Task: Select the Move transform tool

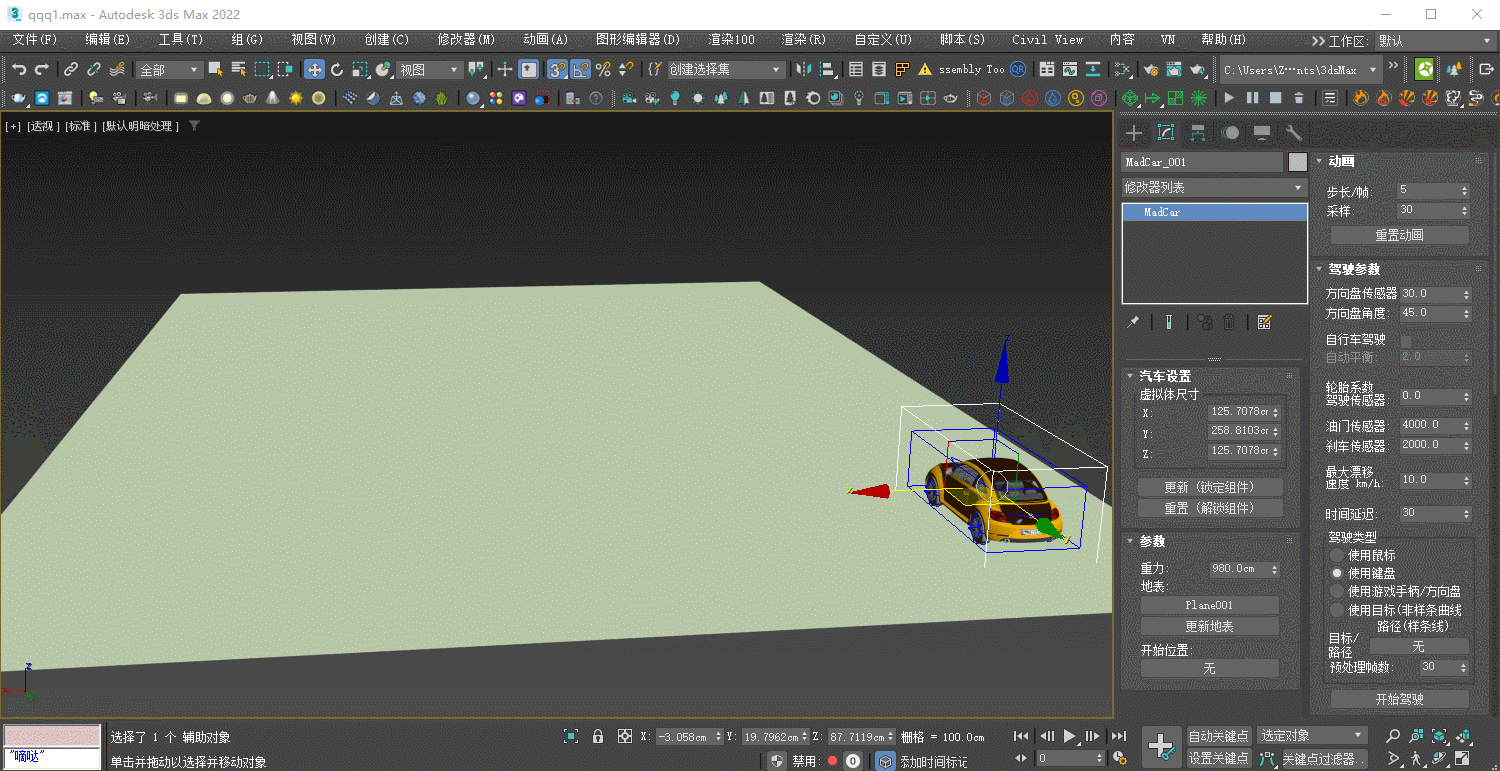Action: [x=314, y=69]
